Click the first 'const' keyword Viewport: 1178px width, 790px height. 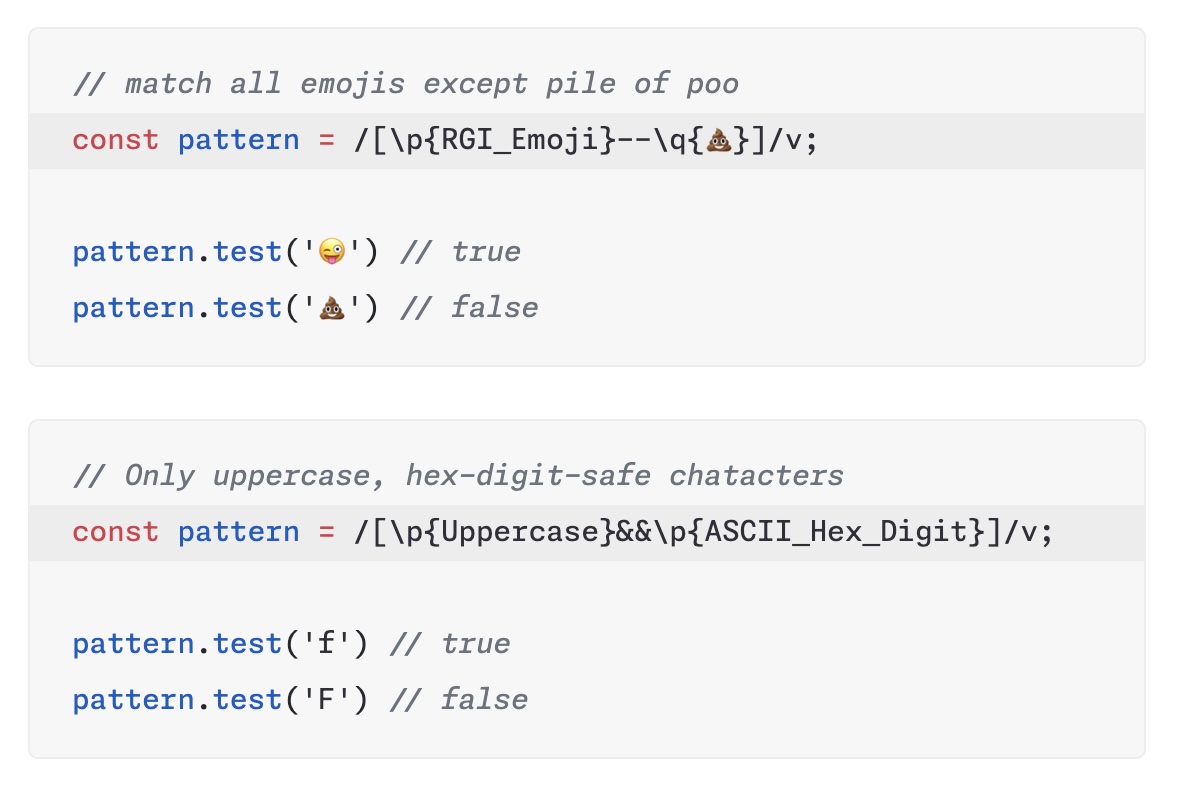pyautogui.click(x=116, y=140)
